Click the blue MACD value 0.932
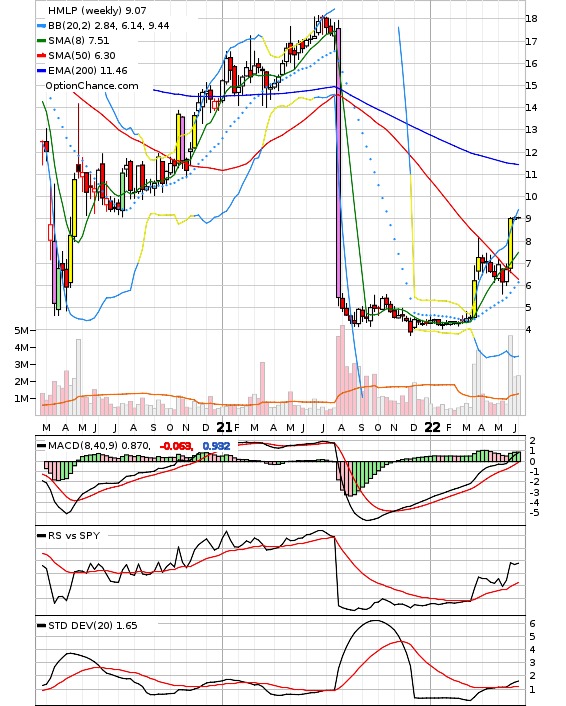The width and height of the screenshot is (566, 706). (x=217, y=446)
